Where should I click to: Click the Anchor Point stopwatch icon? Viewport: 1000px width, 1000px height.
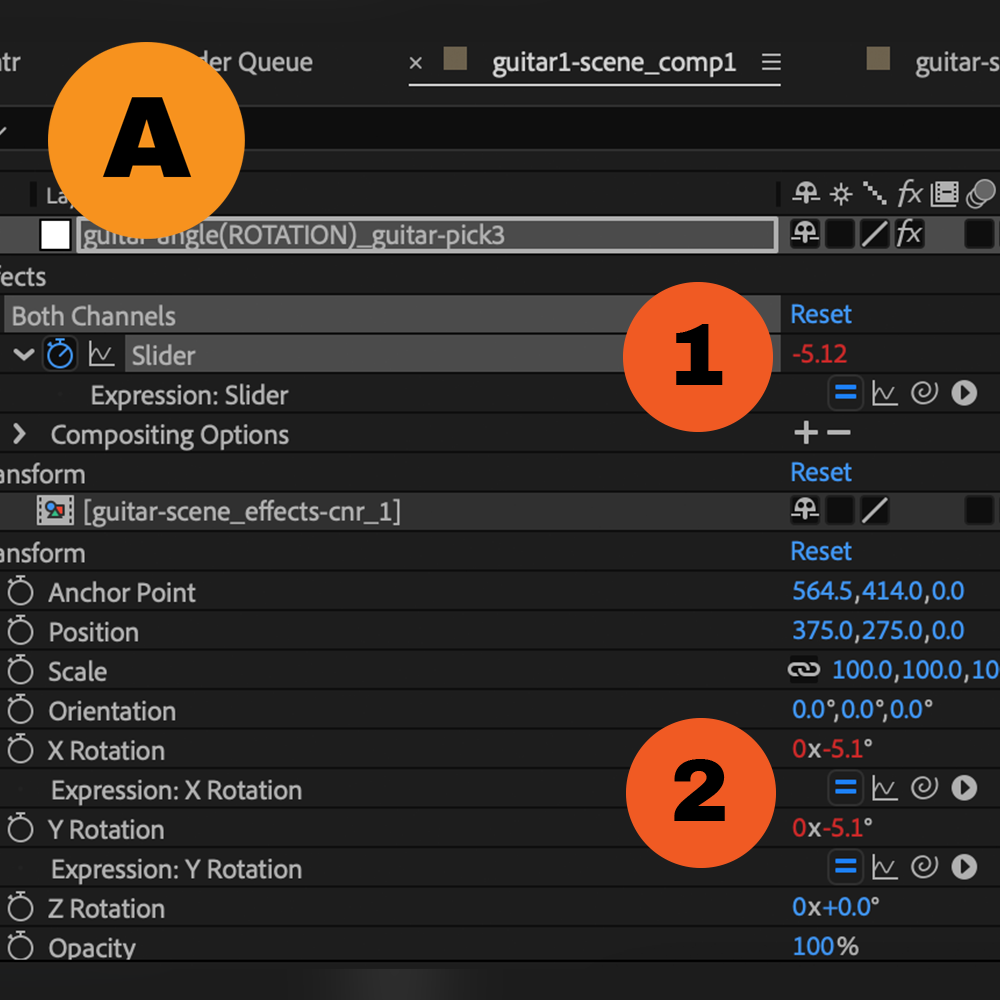point(20,592)
